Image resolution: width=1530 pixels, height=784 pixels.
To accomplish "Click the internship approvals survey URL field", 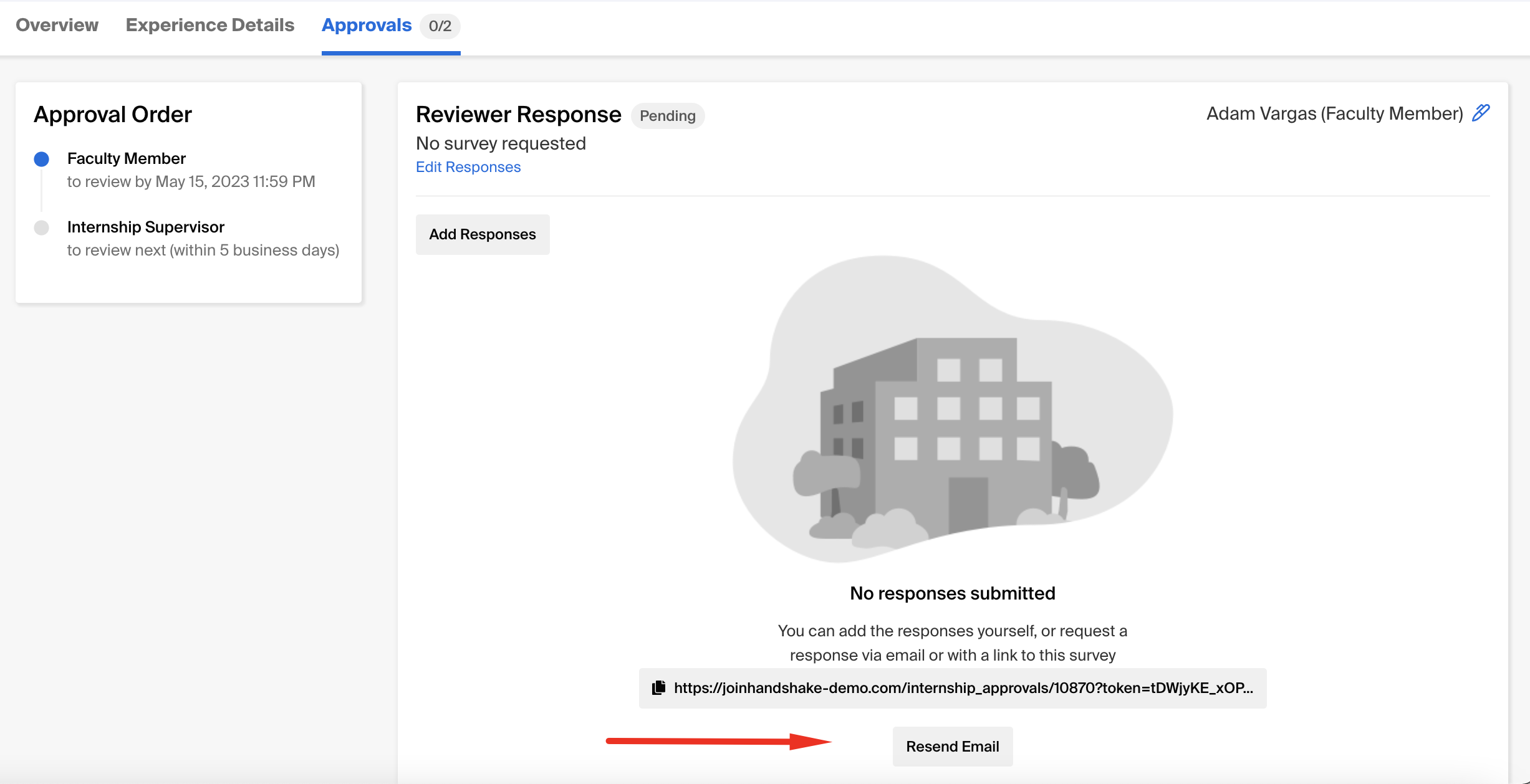I will point(953,688).
